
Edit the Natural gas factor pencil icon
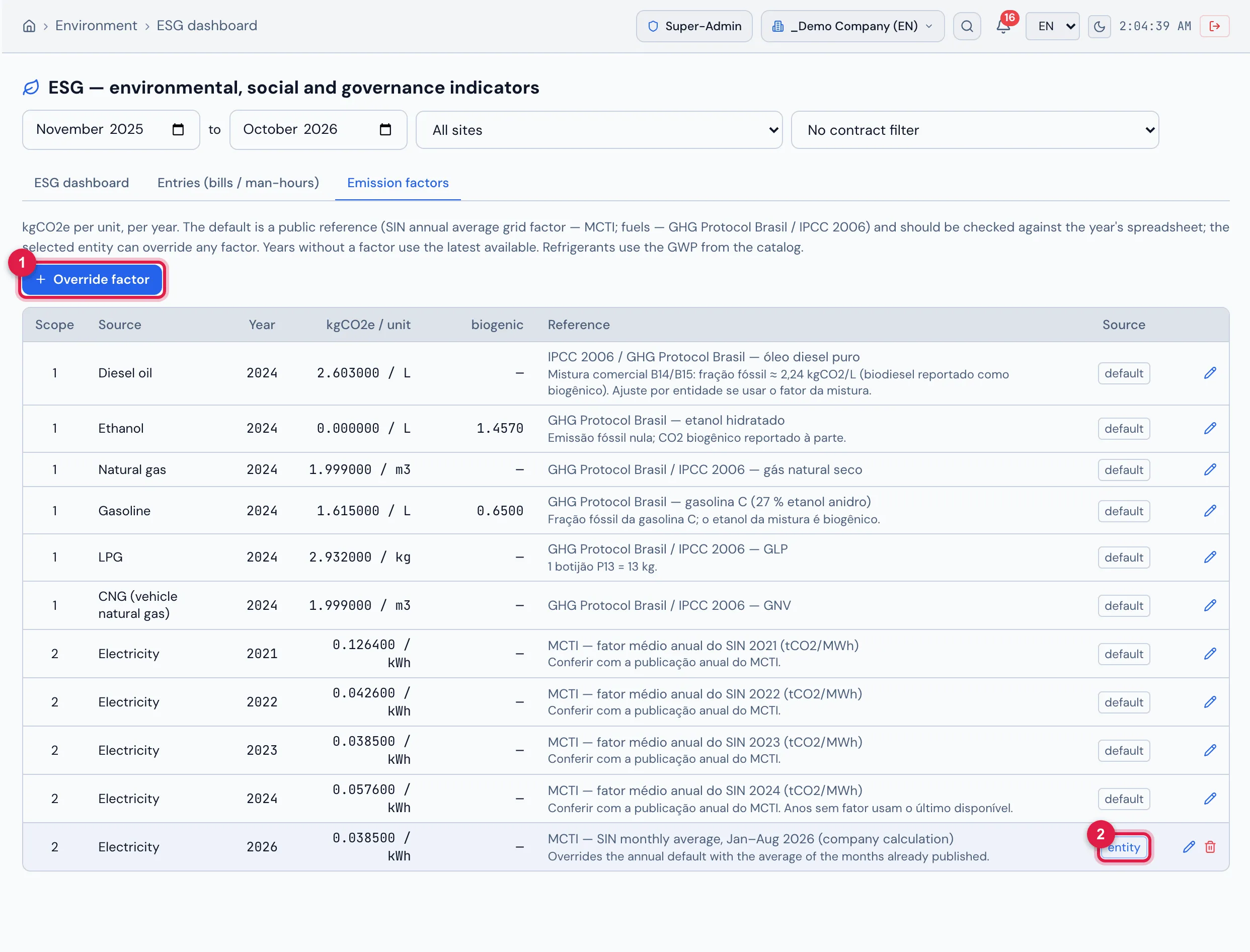tap(1210, 470)
